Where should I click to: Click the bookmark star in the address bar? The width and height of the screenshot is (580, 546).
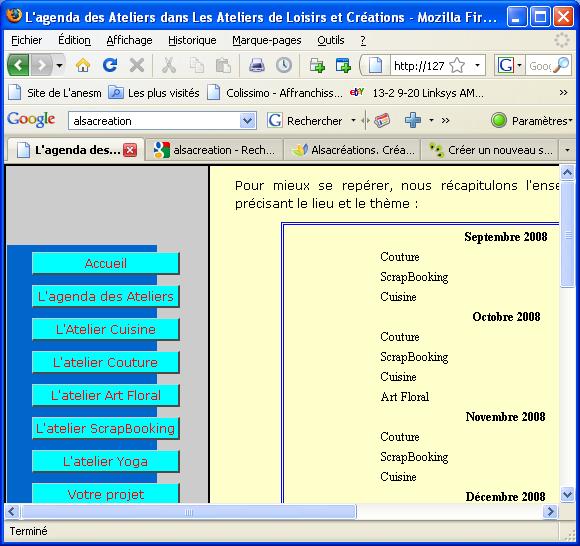point(457,65)
